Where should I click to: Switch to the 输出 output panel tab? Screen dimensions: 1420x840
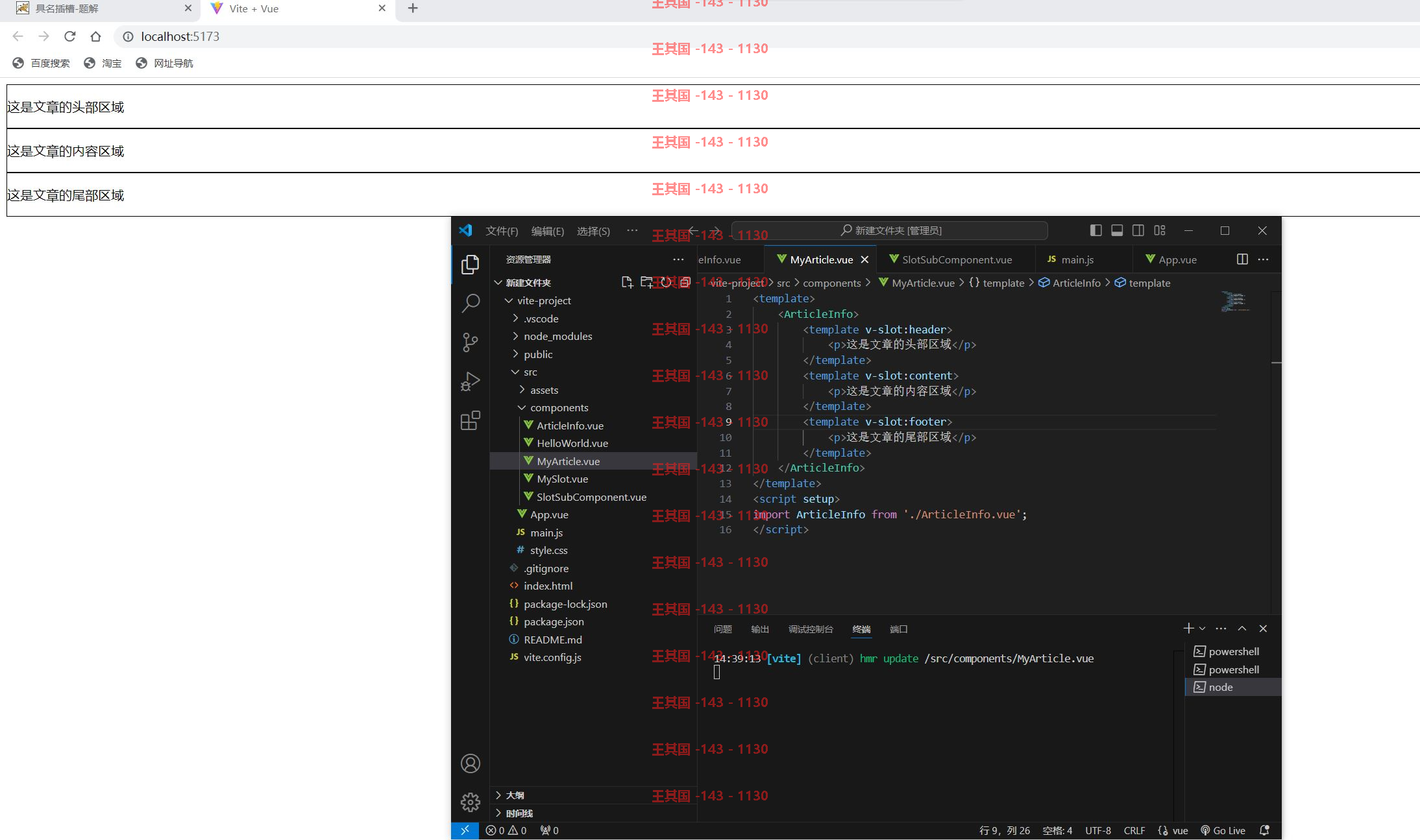(759, 629)
